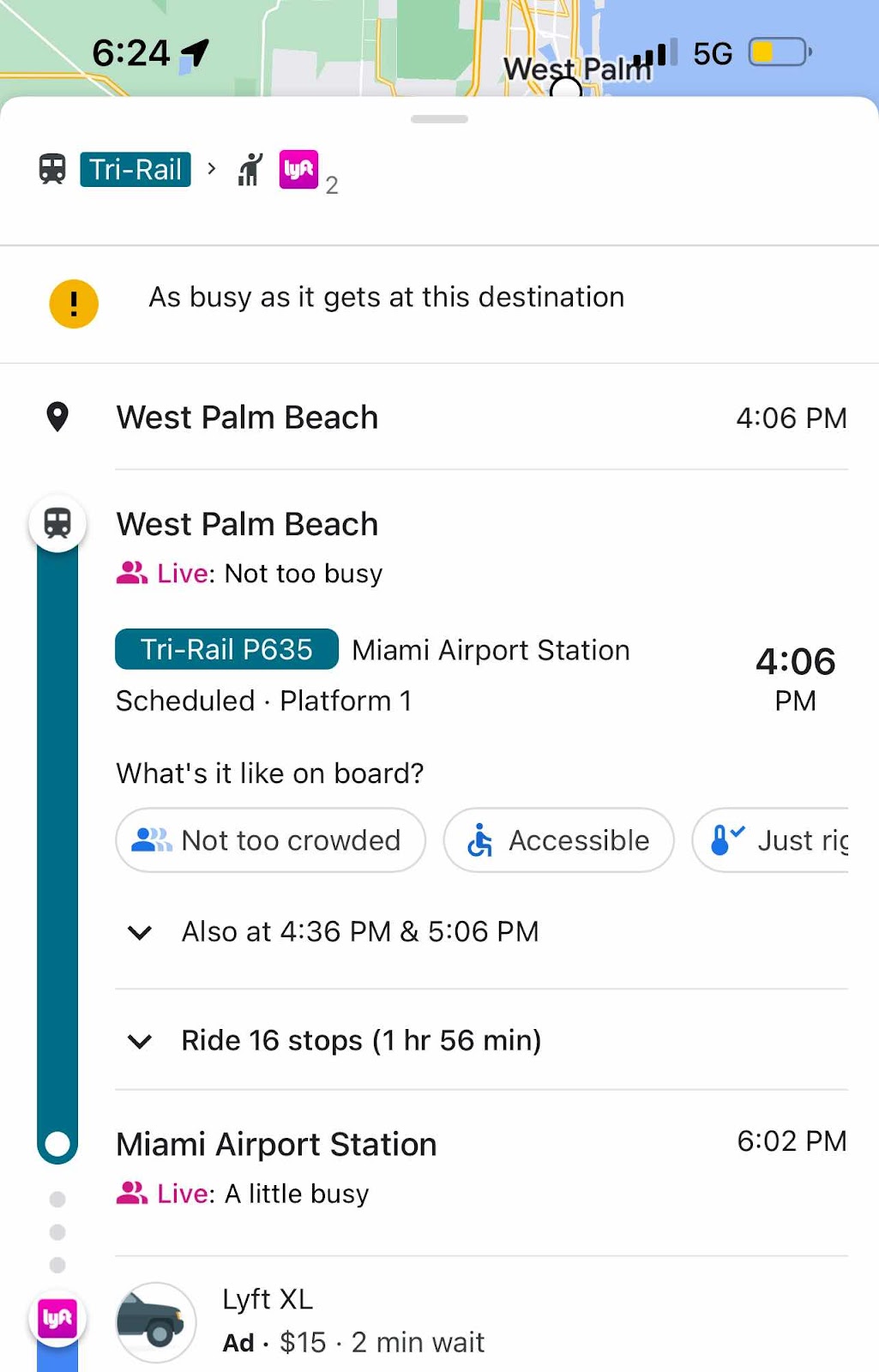The width and height of the screenshot is (879, 1372).
Task: Open the Tri-Rail P635 train badge
Action: (x=226, y=649)
